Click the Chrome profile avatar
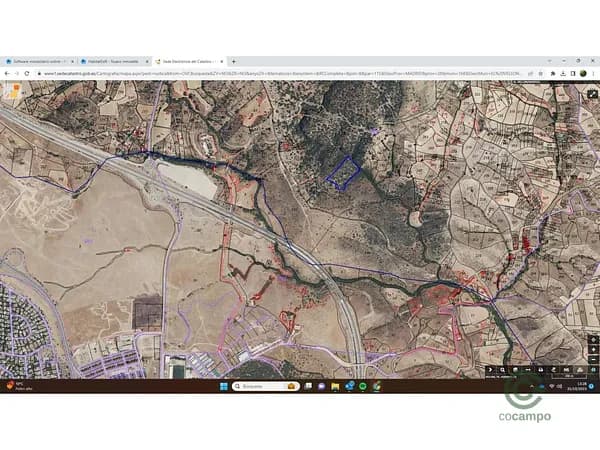Screen dimensions: 600x450 point(582,73)
